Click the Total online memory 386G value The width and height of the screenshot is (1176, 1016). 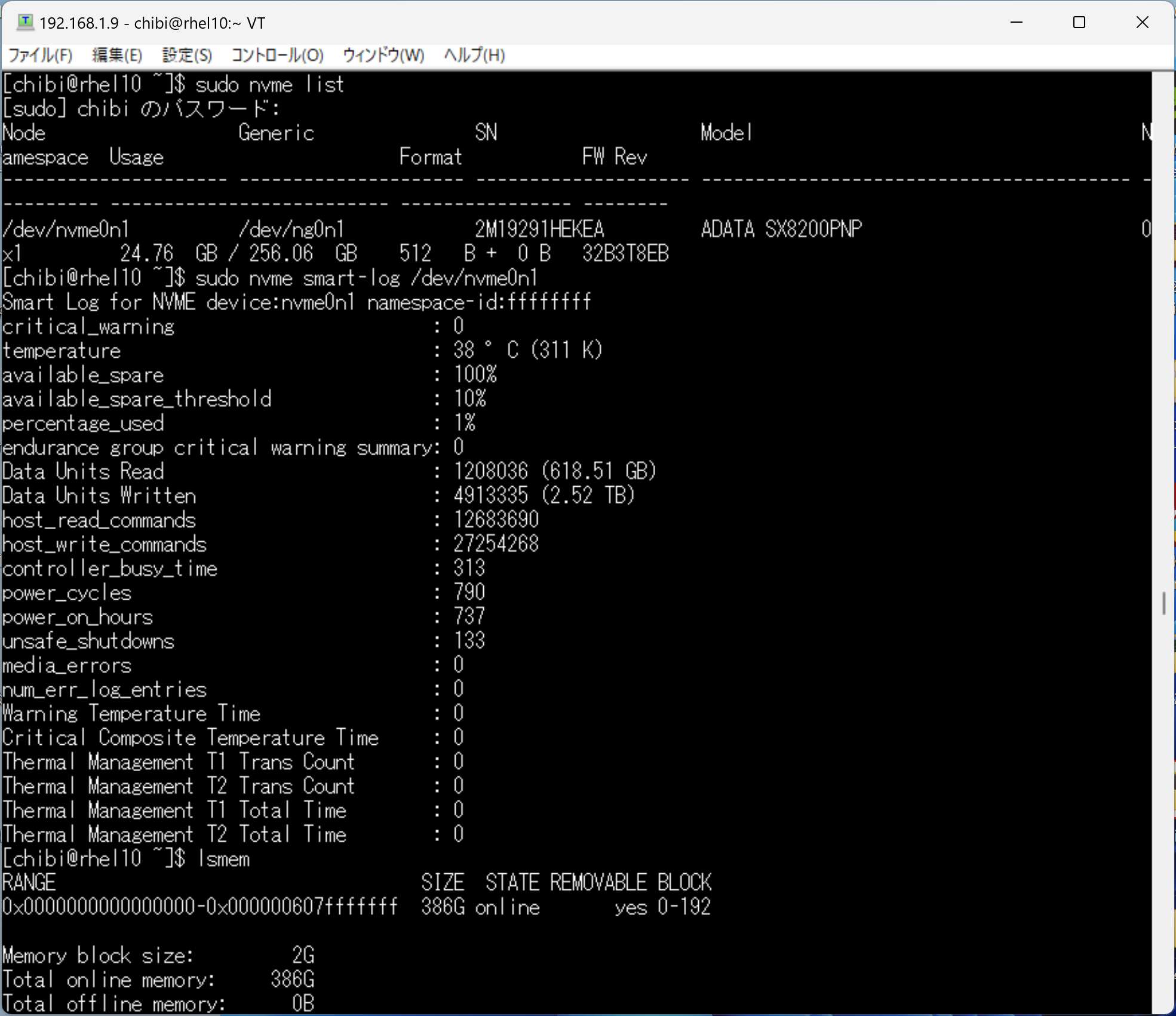292,980
